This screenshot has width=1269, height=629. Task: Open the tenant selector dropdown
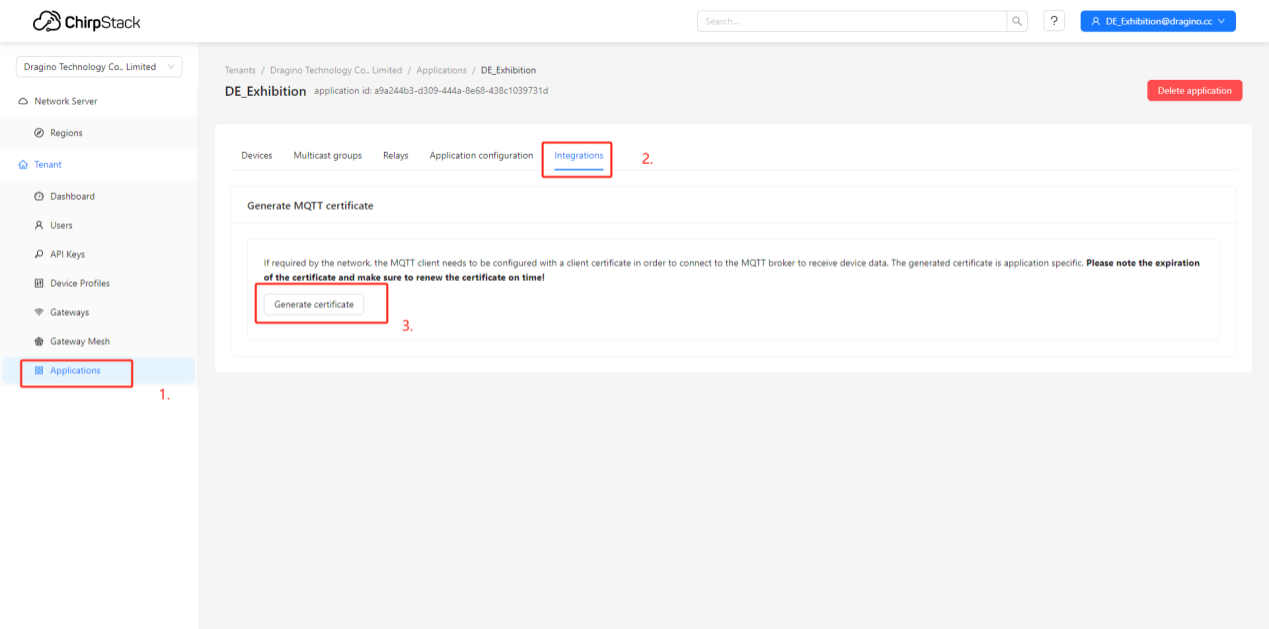[98, 66]
